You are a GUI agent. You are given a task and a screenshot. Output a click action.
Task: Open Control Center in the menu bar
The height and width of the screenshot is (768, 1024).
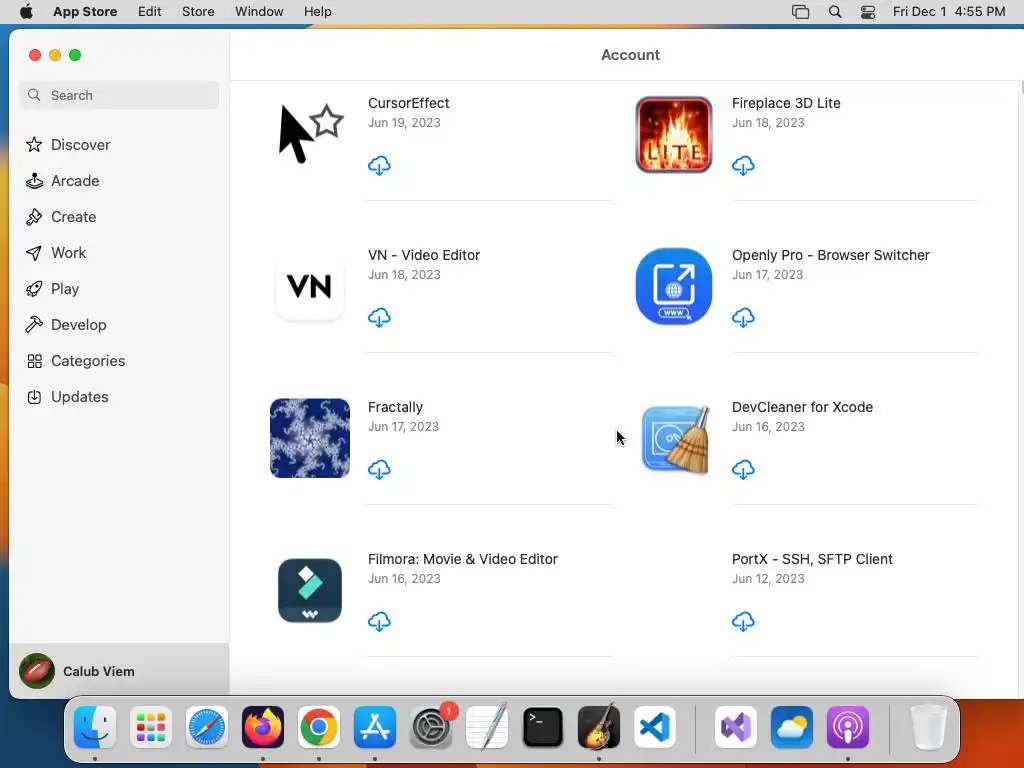(868, 12)
